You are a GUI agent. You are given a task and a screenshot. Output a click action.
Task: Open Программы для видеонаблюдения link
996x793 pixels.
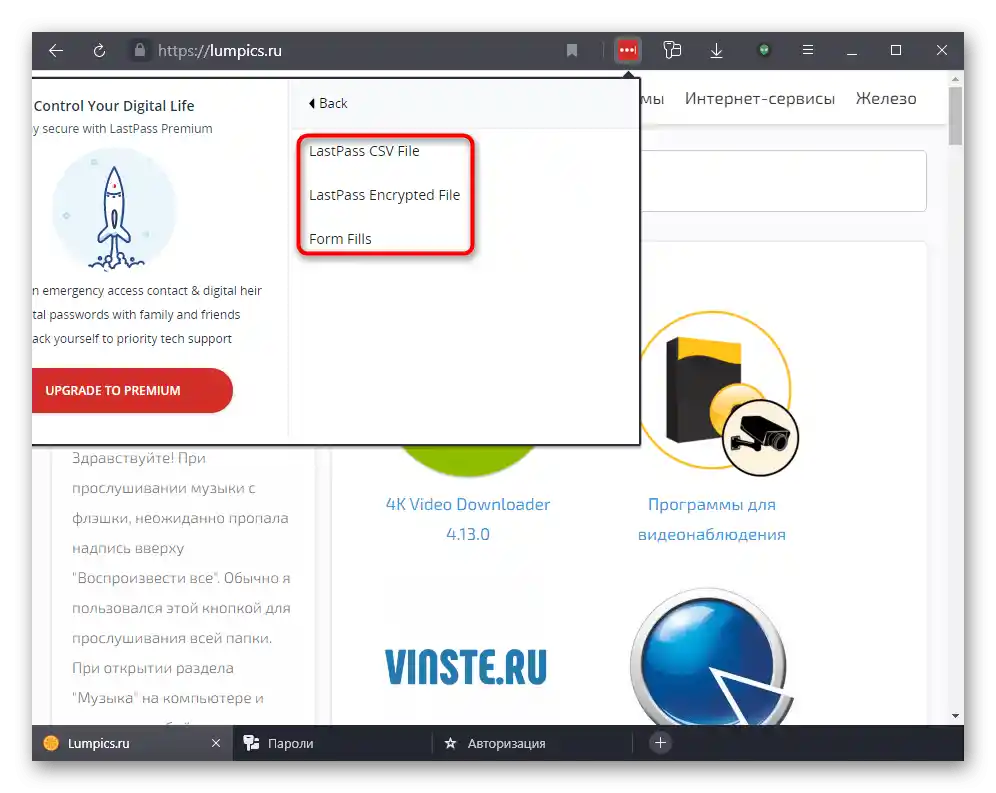(711, 519)
